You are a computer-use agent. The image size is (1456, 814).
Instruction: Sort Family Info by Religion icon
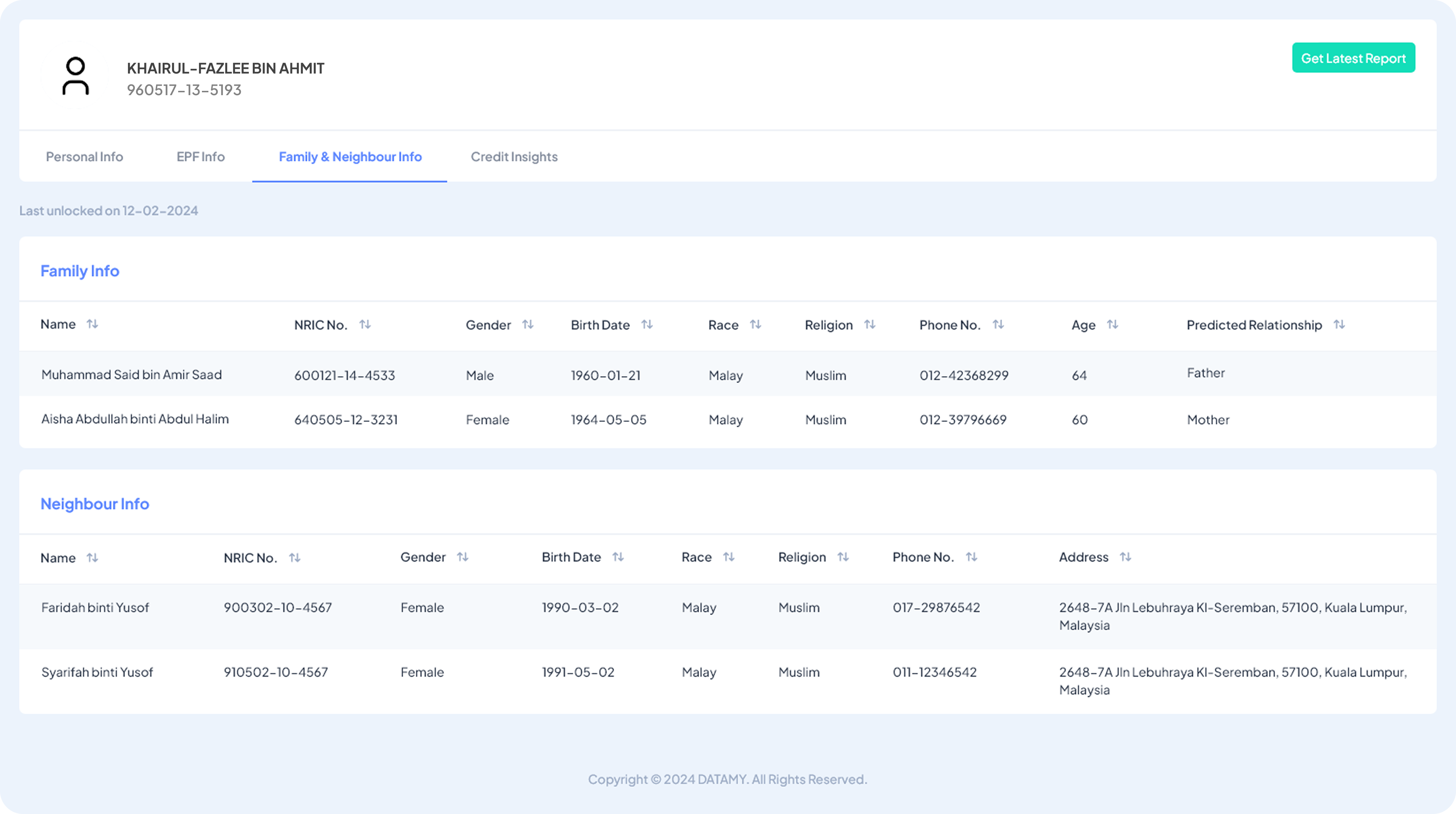tap(870, 324)
